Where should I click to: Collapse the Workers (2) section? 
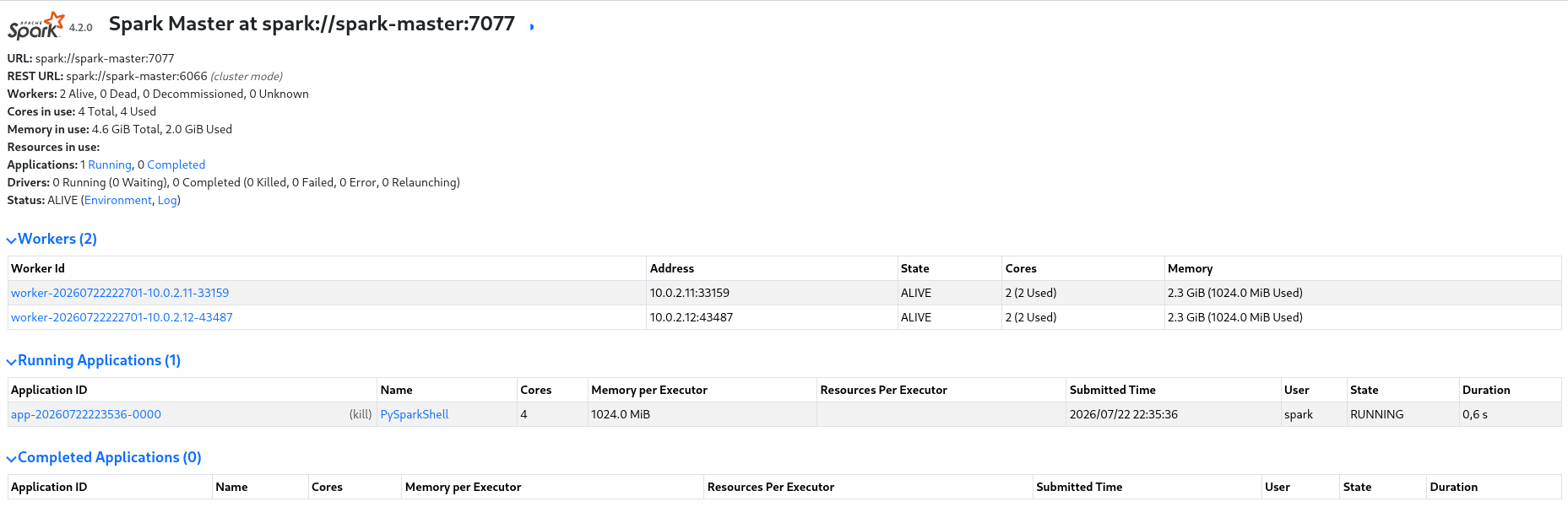[x=52, y=239]
